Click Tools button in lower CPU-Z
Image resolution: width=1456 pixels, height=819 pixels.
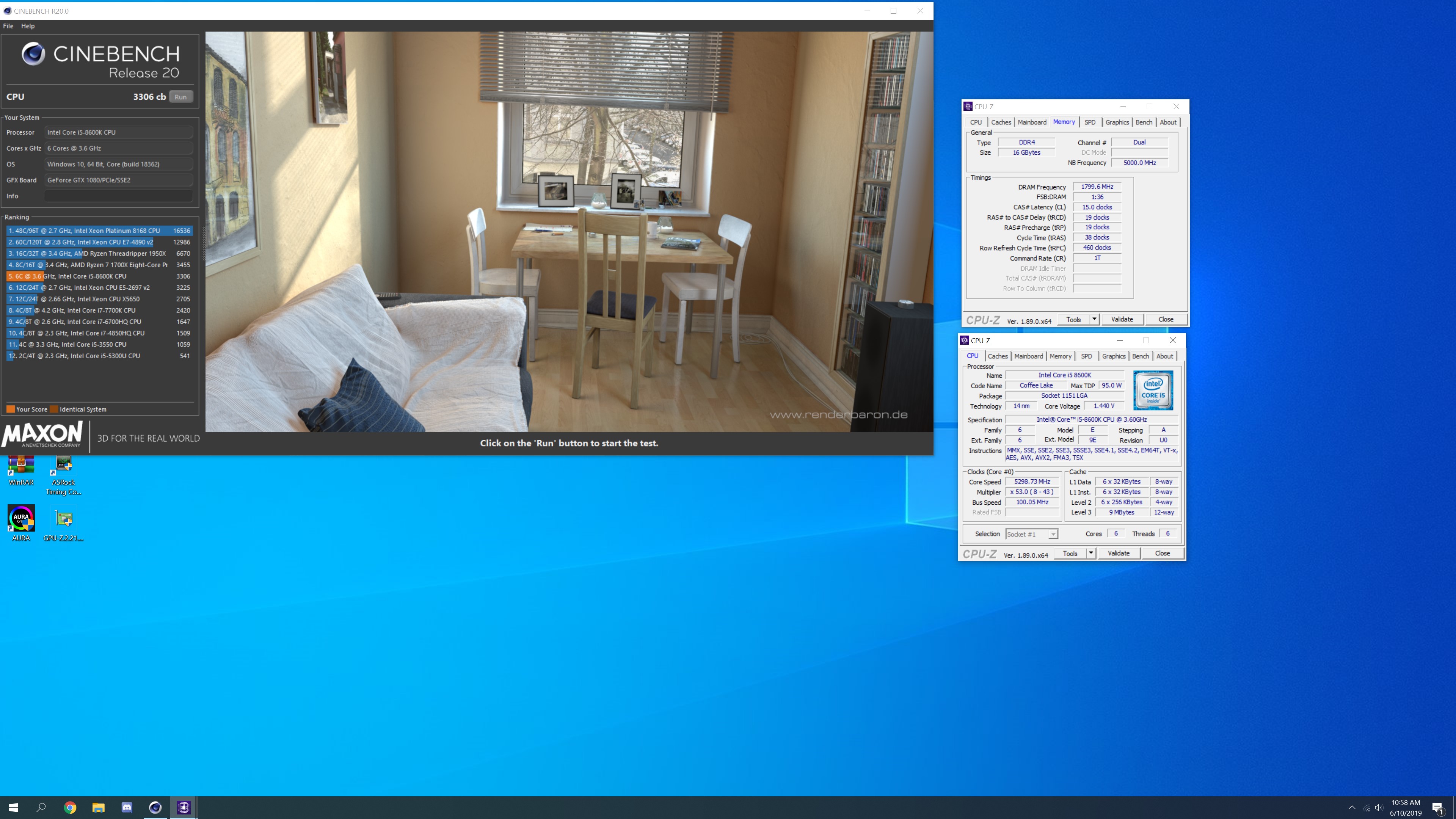click(1070, 553)
